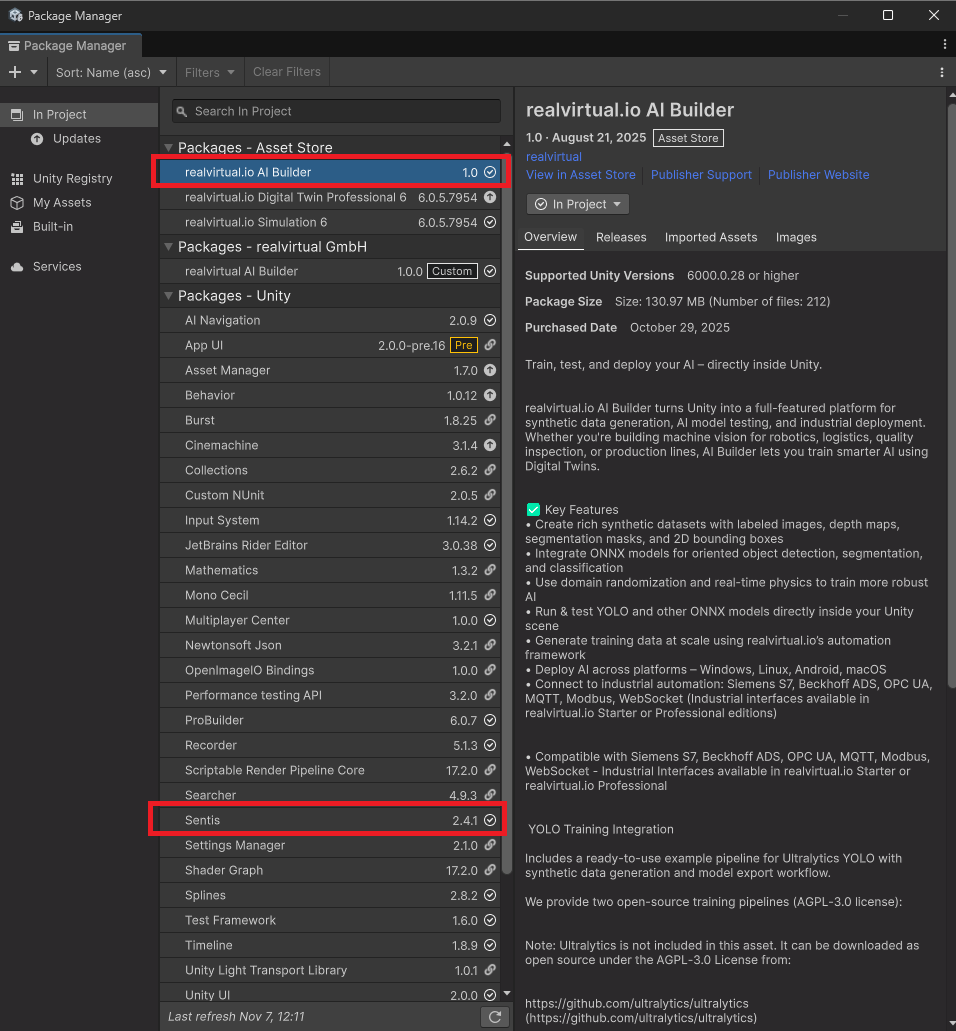956x1031 pixels.
Task: Click the refresh package list icon
Action: point(494,1017)
